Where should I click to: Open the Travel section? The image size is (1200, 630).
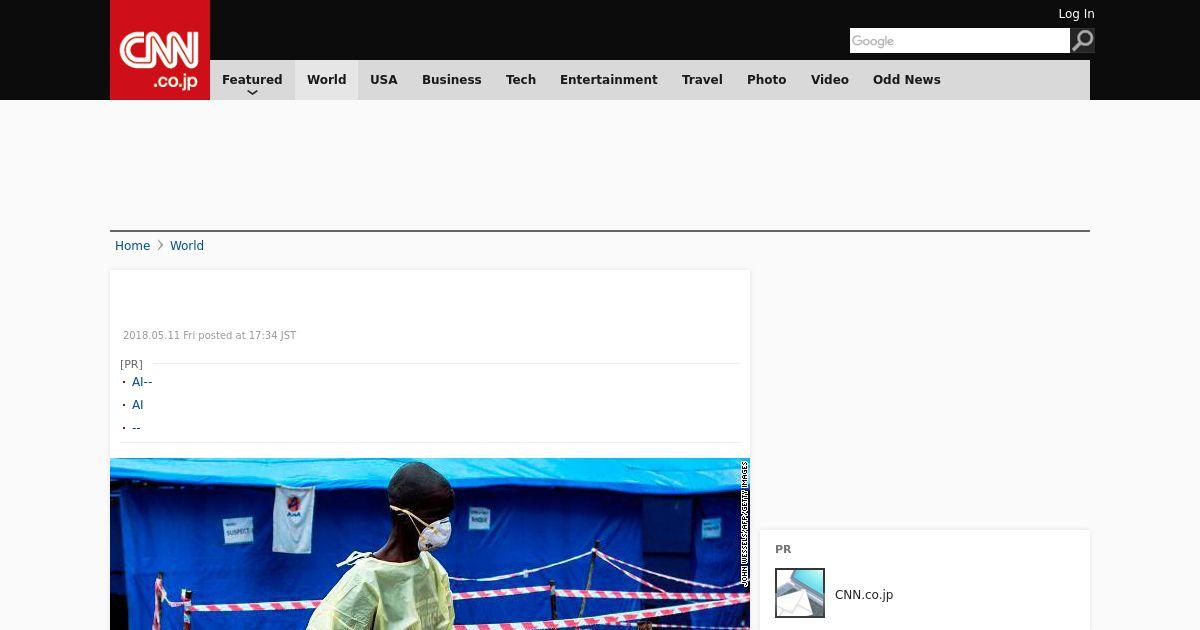[702, 80]
